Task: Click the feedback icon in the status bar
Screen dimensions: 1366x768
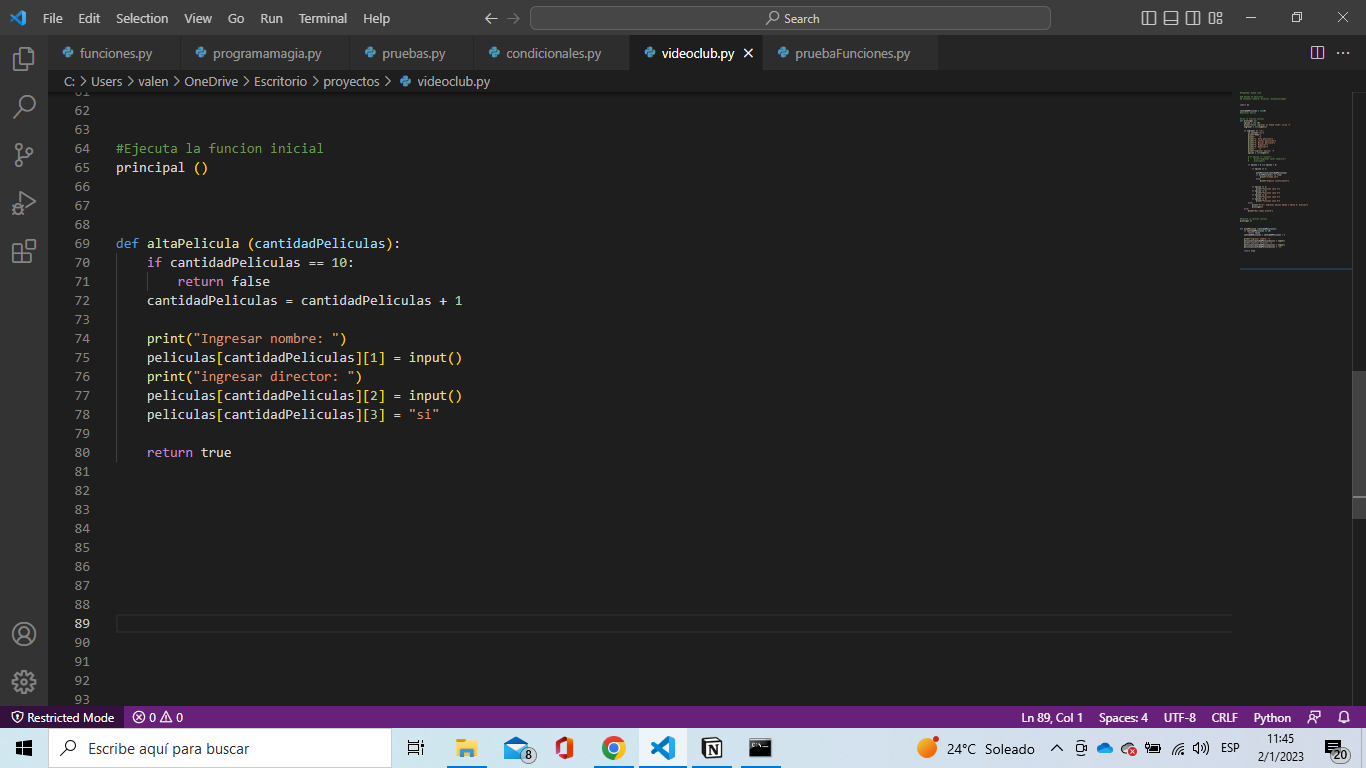Action: 1314,717
